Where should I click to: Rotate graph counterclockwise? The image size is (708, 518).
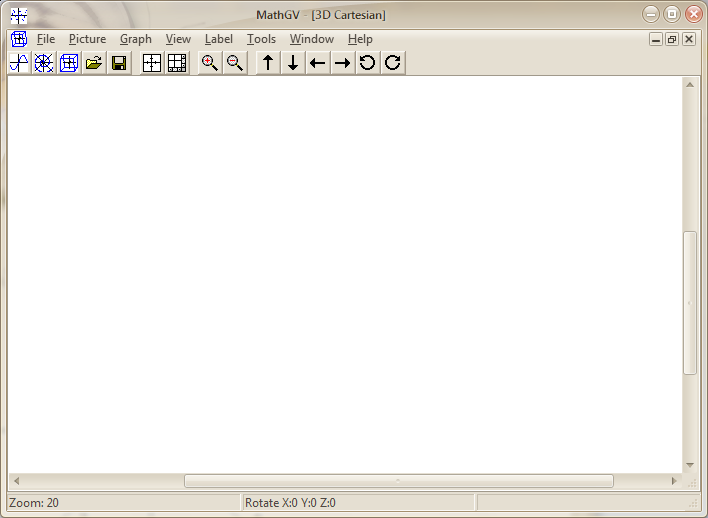tap(368, 63)
